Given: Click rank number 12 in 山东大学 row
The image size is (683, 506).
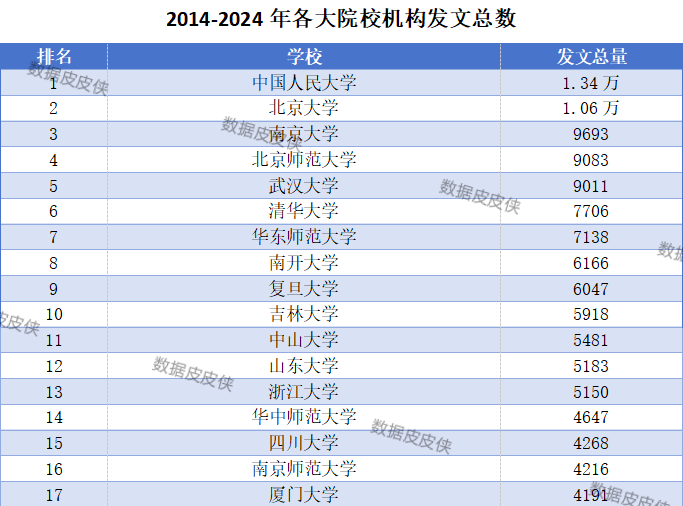Looking at the screenshot, I should (54, 366).
